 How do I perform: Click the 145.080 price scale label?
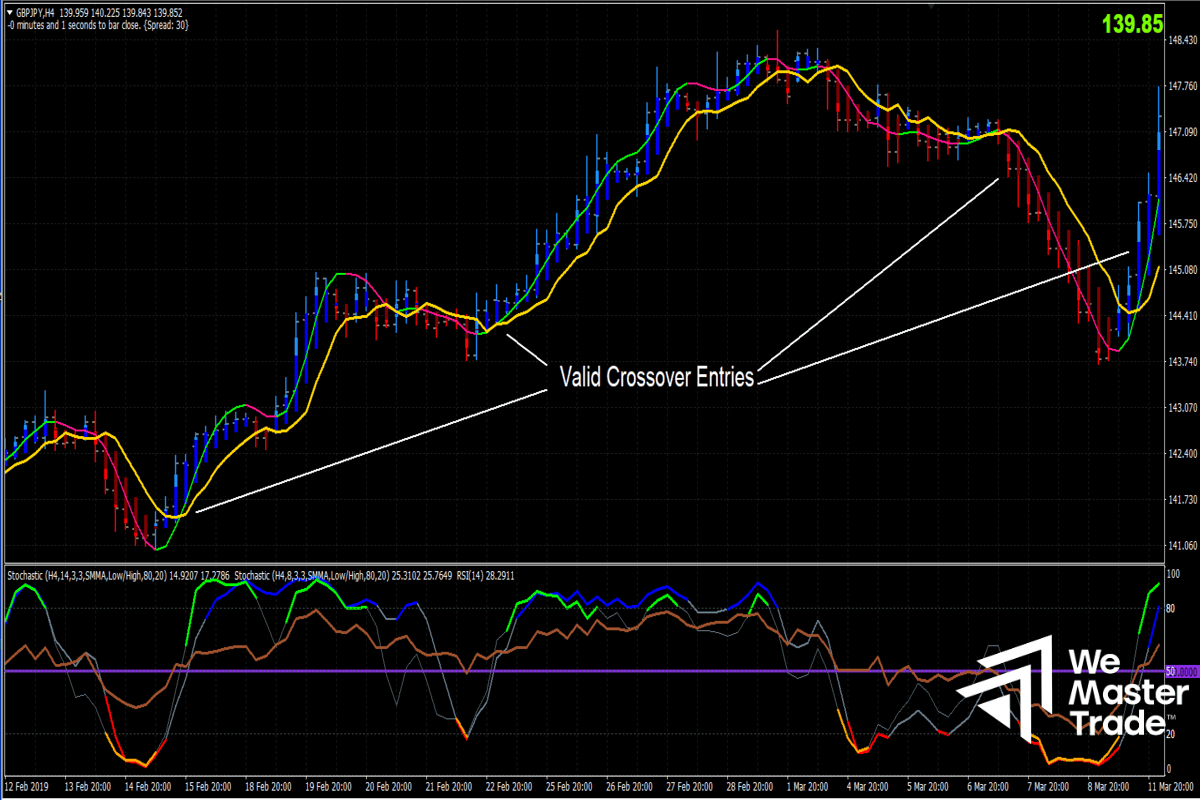(1184, 270)
